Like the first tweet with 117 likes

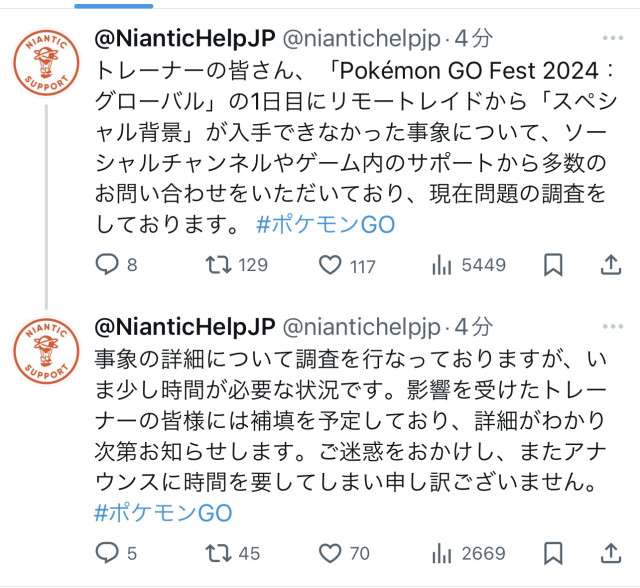(x=330, y=265)
